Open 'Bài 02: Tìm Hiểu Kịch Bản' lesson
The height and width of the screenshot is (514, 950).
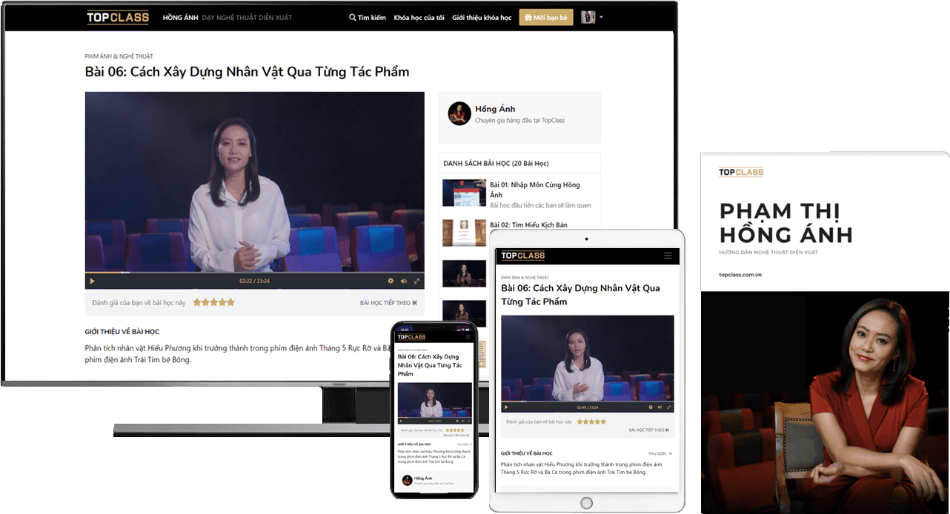[x=531, y=225]
